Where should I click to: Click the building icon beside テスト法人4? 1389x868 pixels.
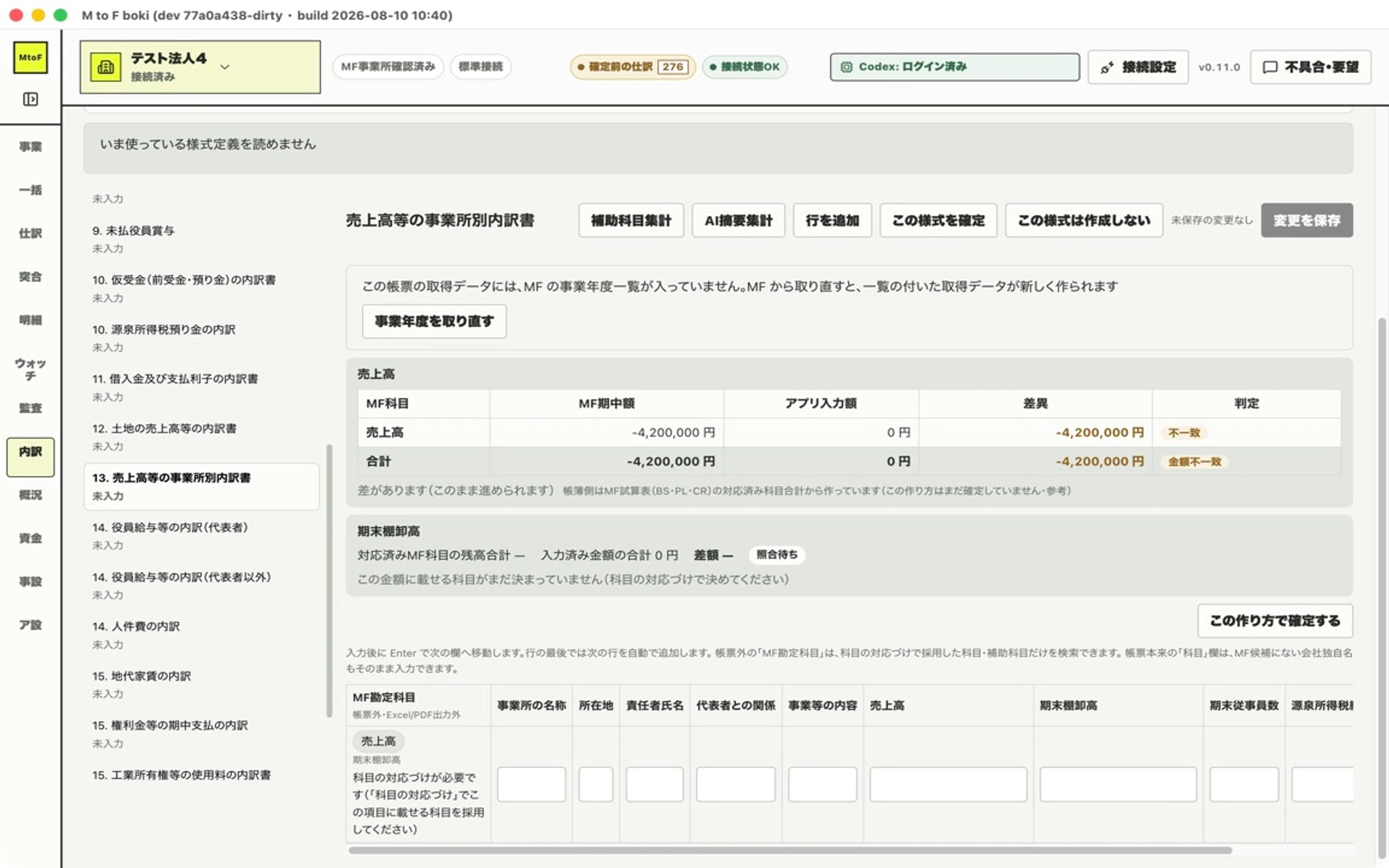tap(106, 67)
